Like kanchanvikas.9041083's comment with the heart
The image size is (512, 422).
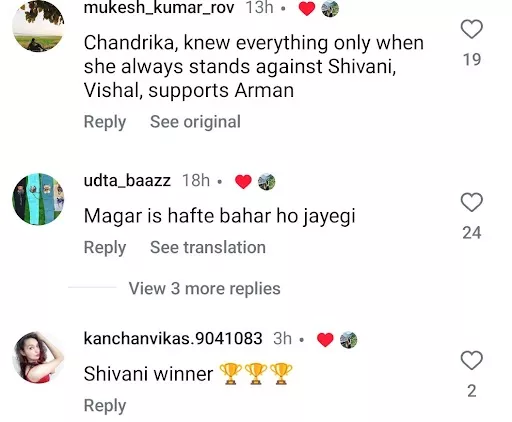(472, 360)
